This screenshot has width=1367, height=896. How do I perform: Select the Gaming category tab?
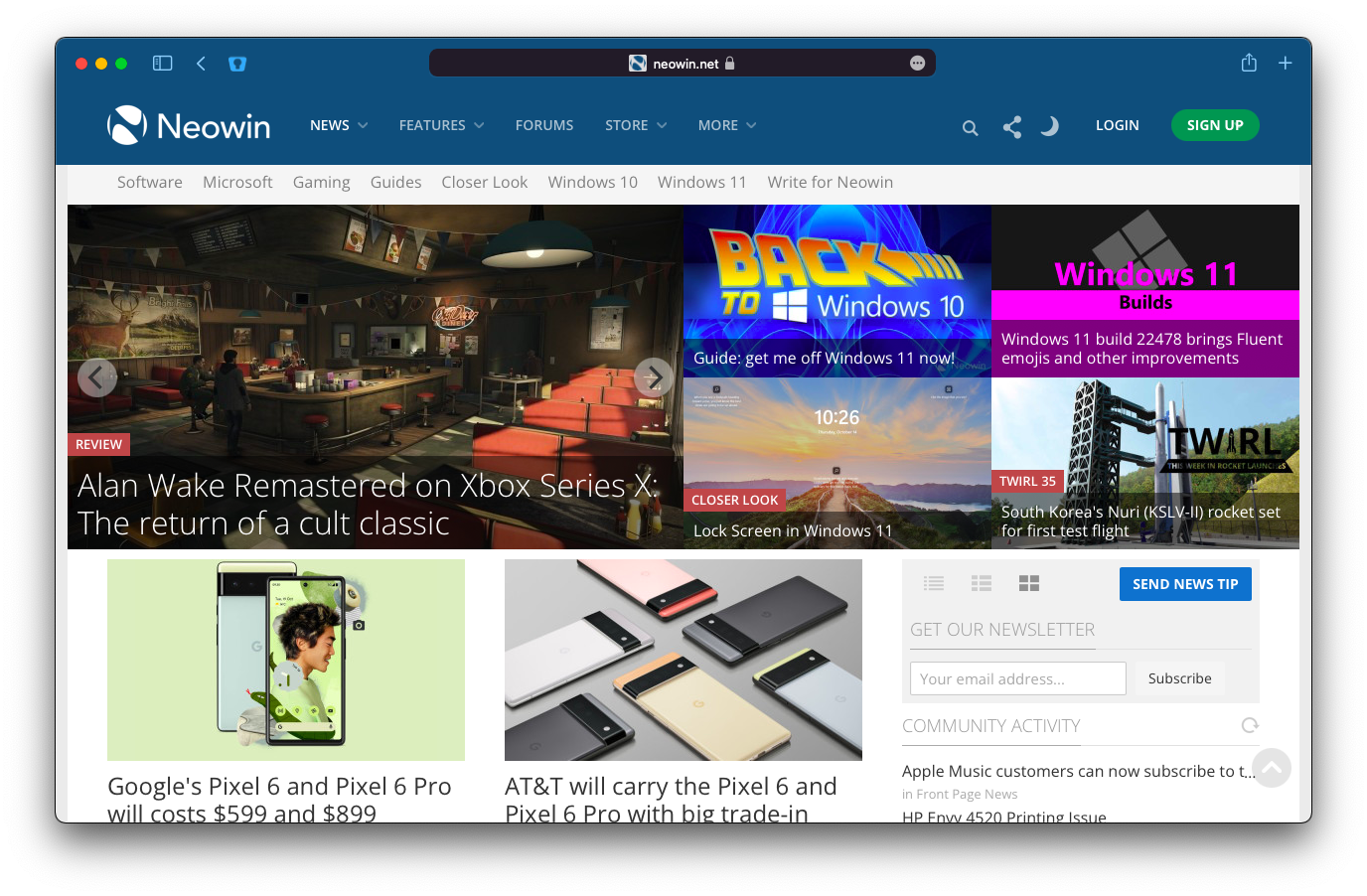pos(321,182)
